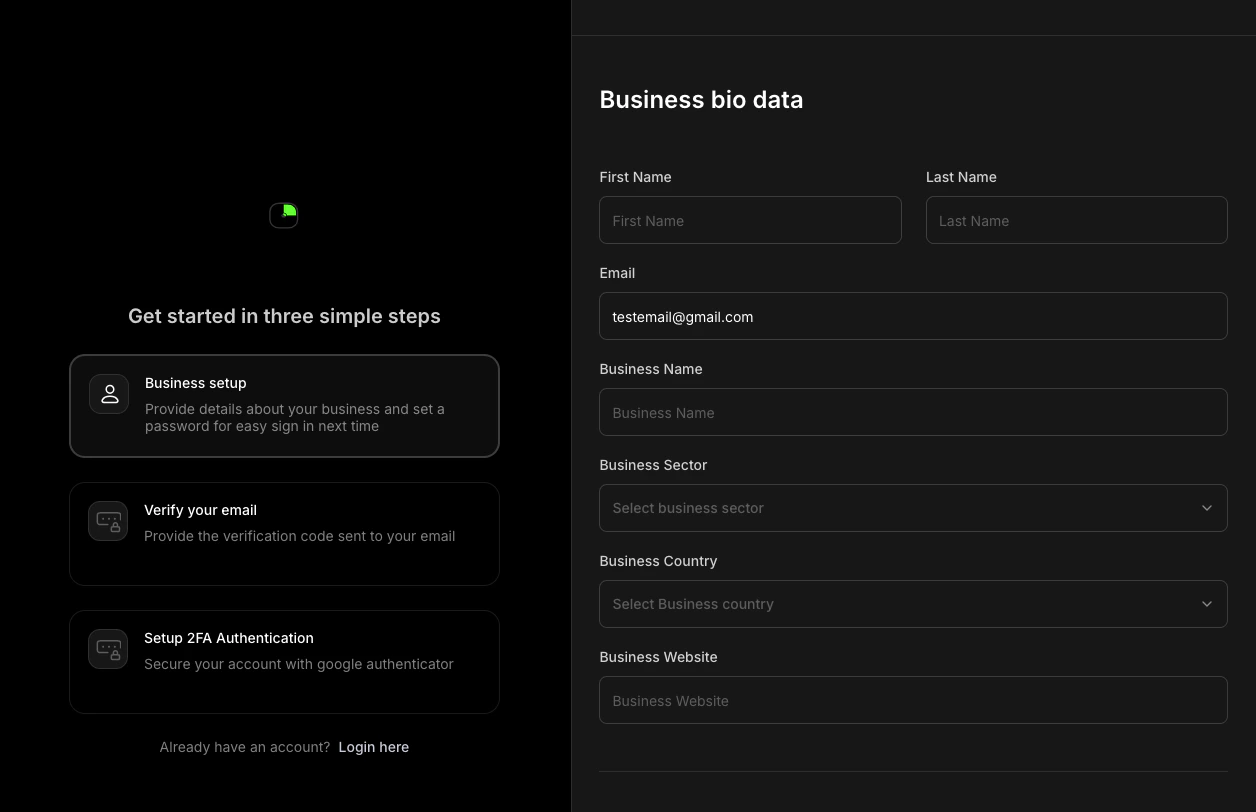Viewport: 1256px width, 812px height.
Task: Click the lock icon on Setup 2FA Authentication card
Action: click(x=108, y=649)
